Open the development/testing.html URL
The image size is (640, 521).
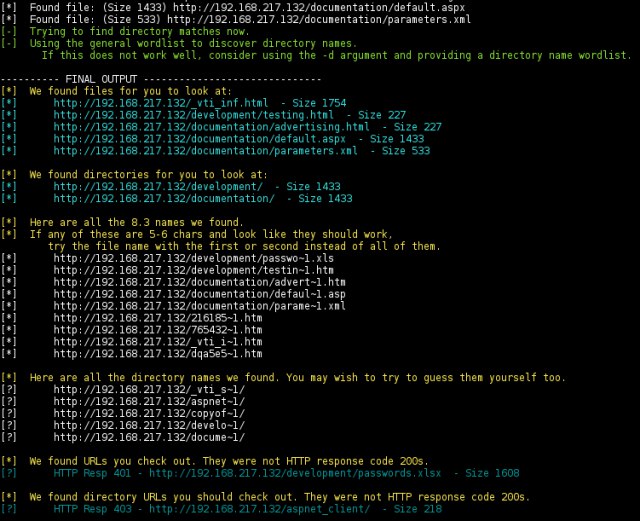pos(193,115)
